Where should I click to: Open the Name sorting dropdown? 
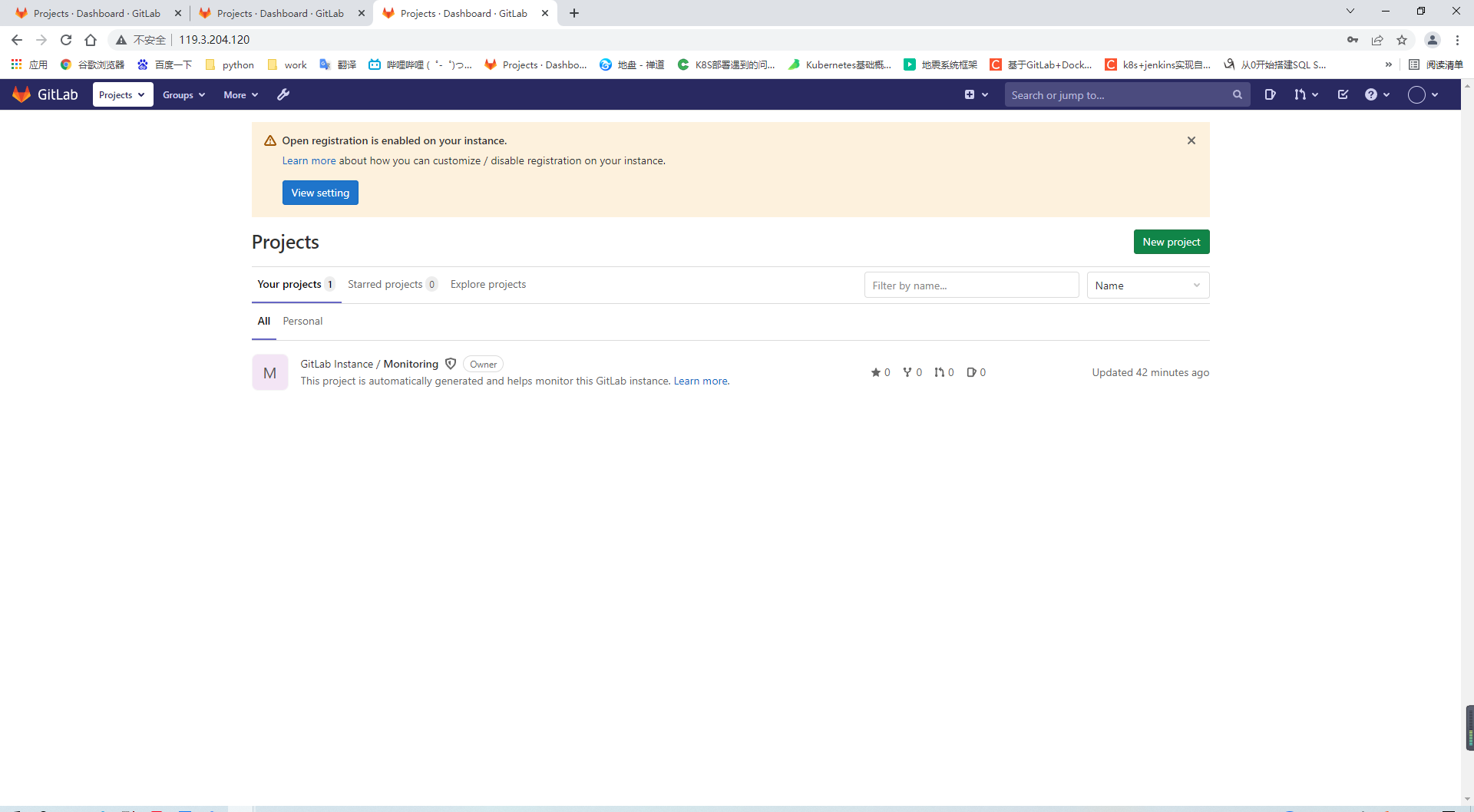point(1148,285)
